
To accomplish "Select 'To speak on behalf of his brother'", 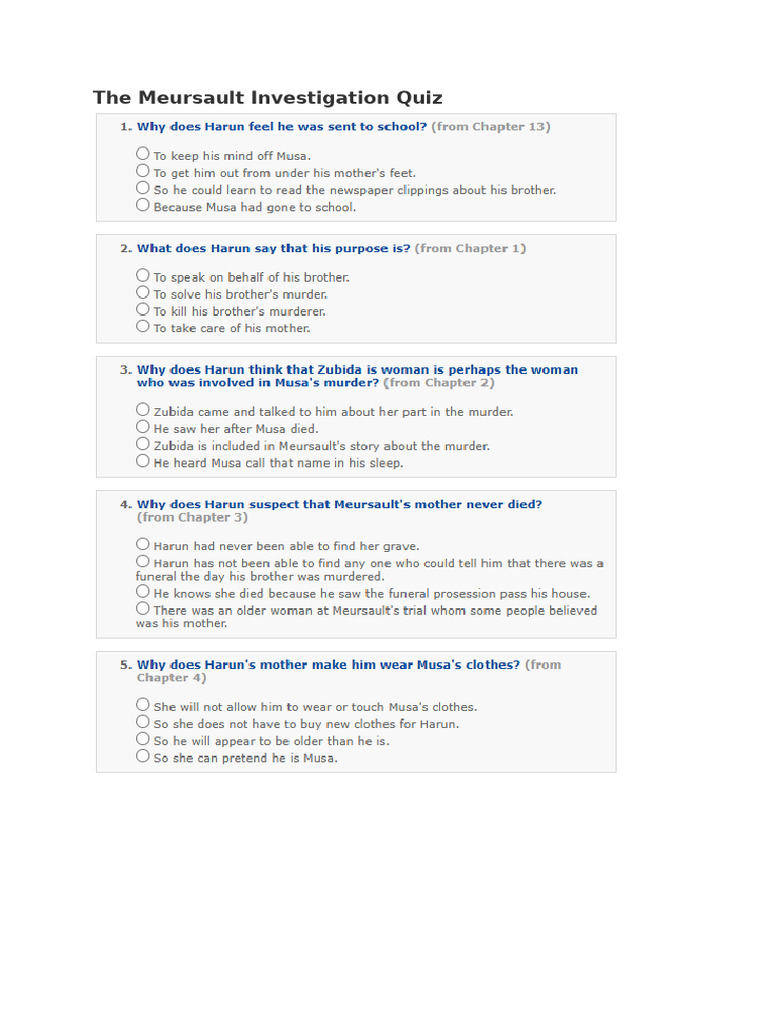I will [x=143, y=275].
